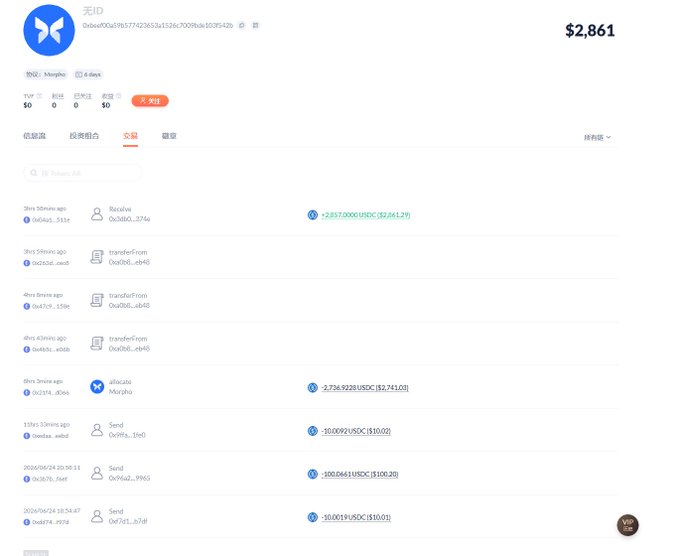The image size is (680, 556).
Task: Click Ethereum chain icon beside 0x04a1...511e
Action: 26,220
